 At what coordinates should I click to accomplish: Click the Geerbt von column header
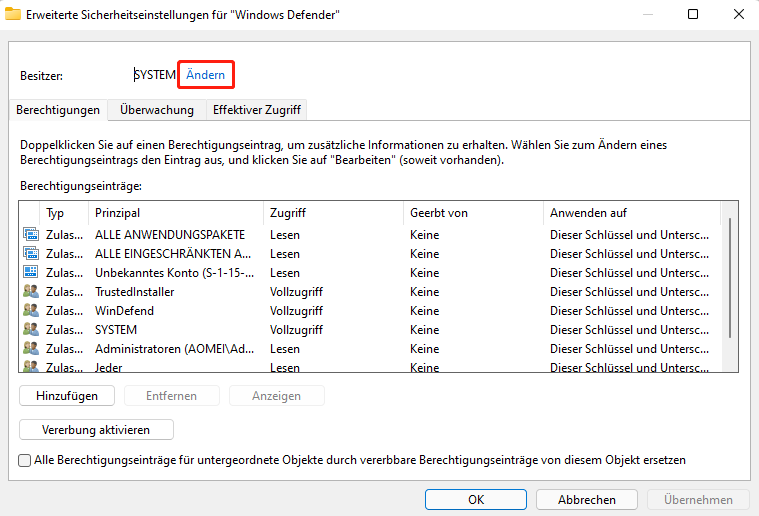pyautogui.click(x=473, y=213)
